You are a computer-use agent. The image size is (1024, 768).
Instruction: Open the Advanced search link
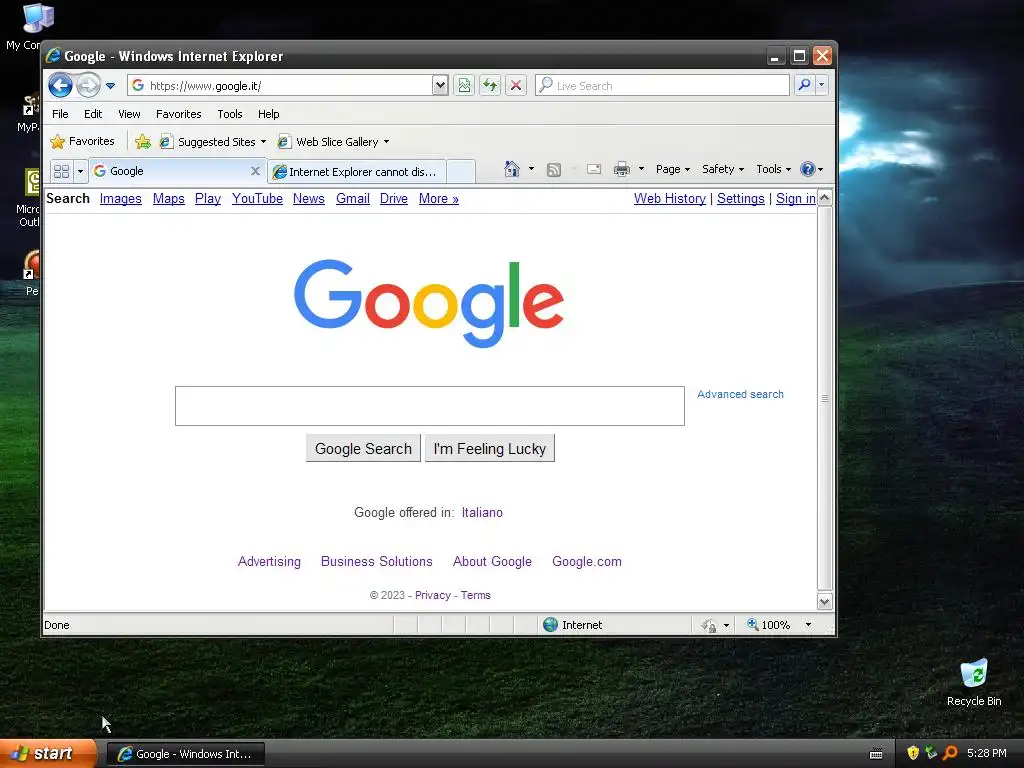[740, 394]
